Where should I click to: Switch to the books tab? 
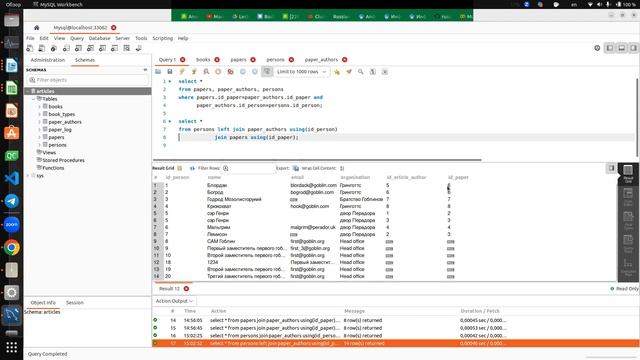[x=203, y=60]
